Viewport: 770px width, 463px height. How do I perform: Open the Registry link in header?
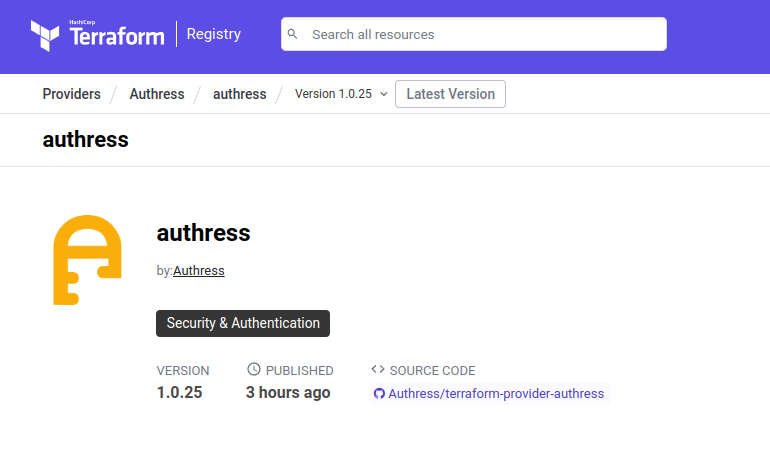214,34
